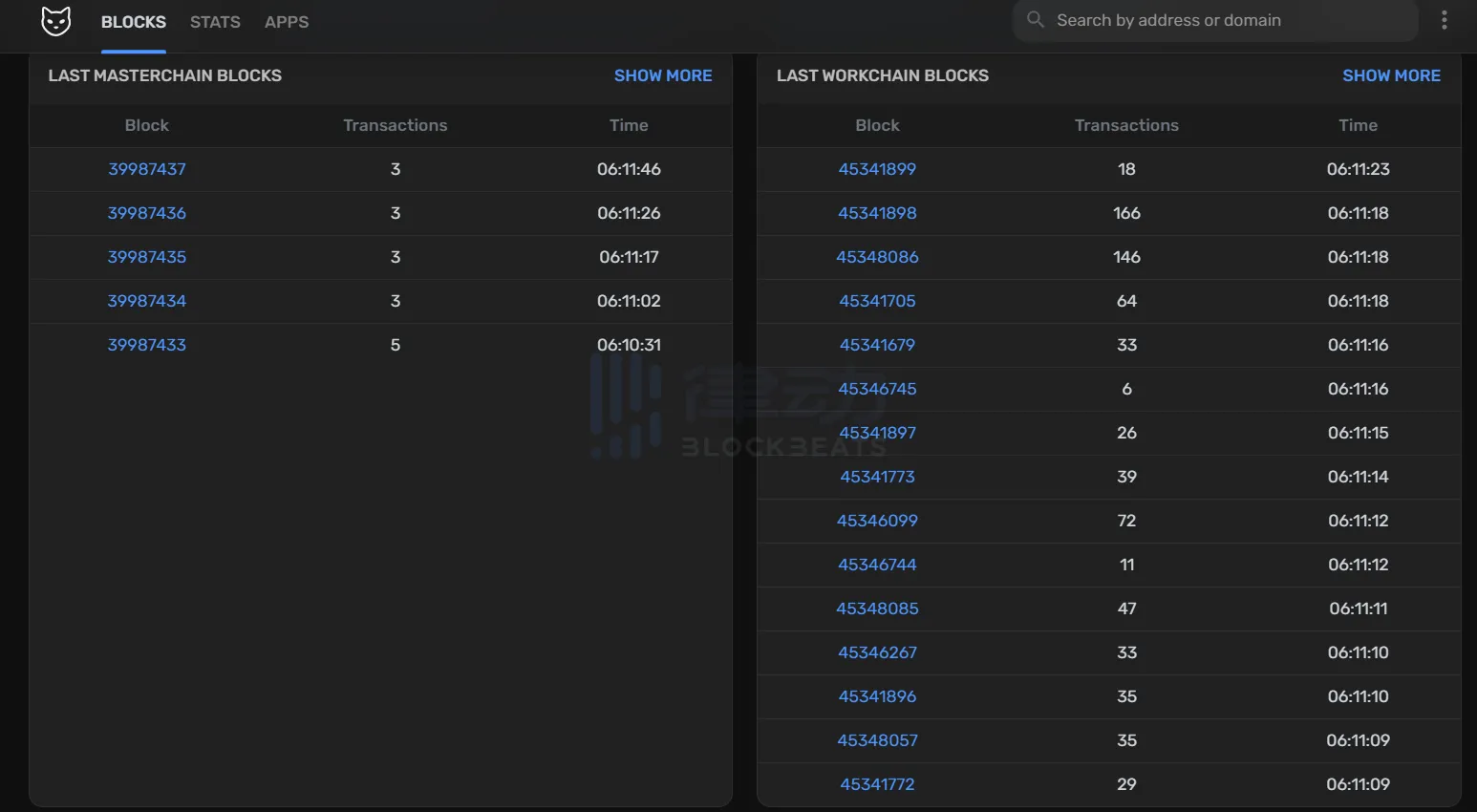View workchain block 45348057
1477x812 pixels.
877,740
